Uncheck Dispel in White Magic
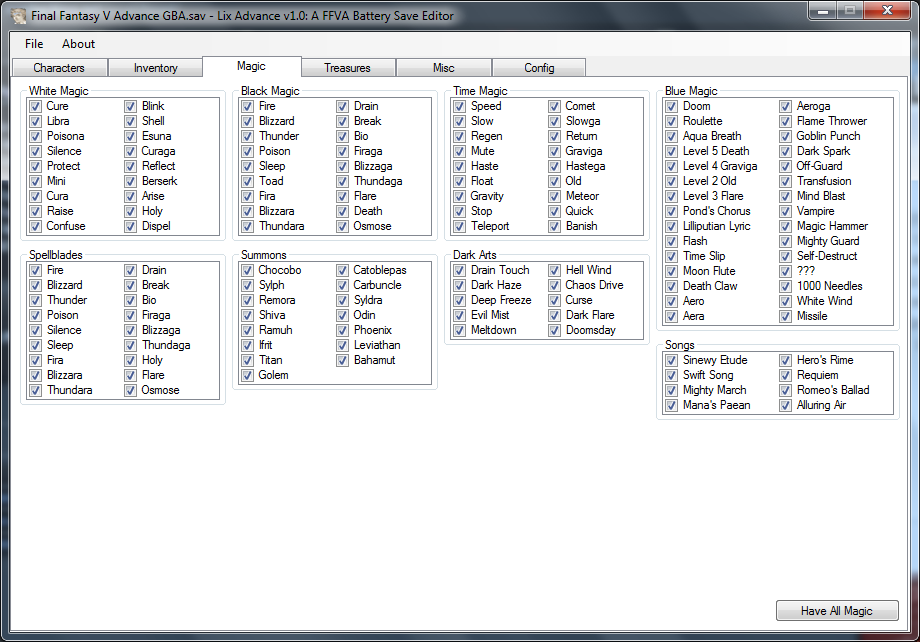Image resolution: width=920 pixels, height=642 pixels. tap(130, 226)
